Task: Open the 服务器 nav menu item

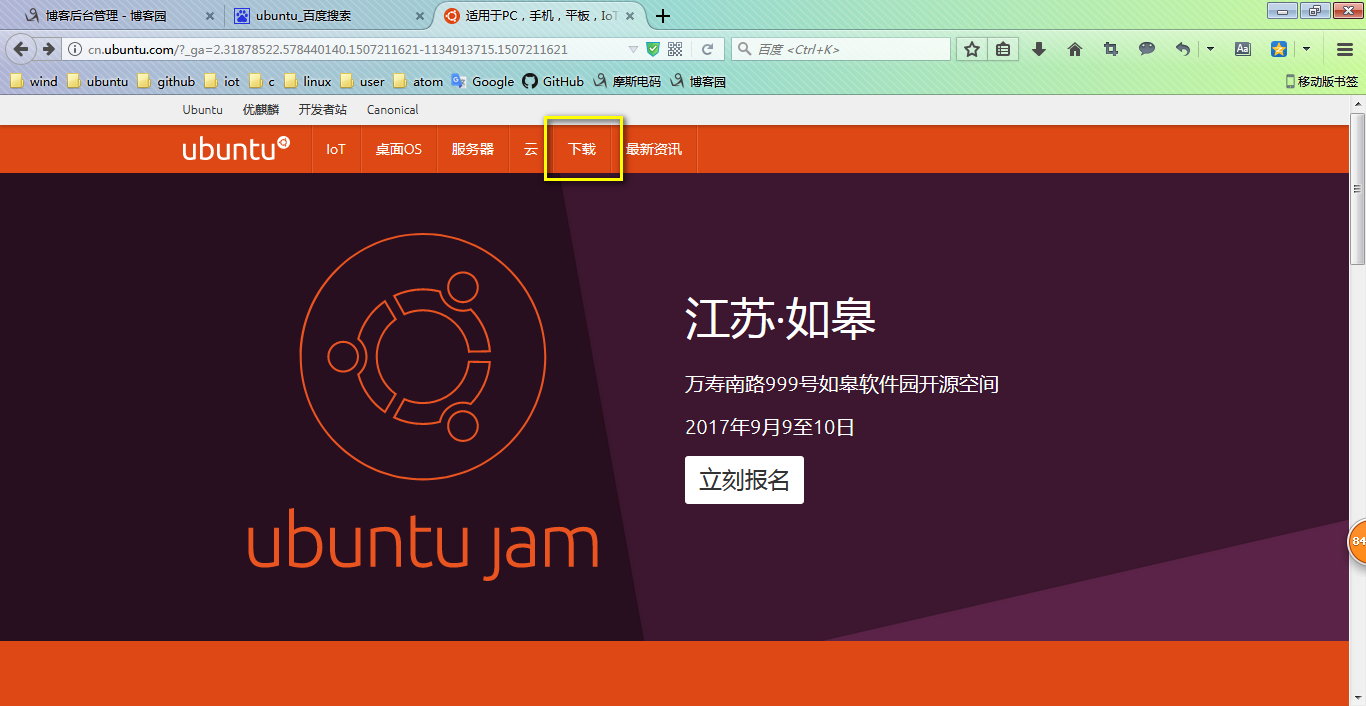Action: [473, 149]
